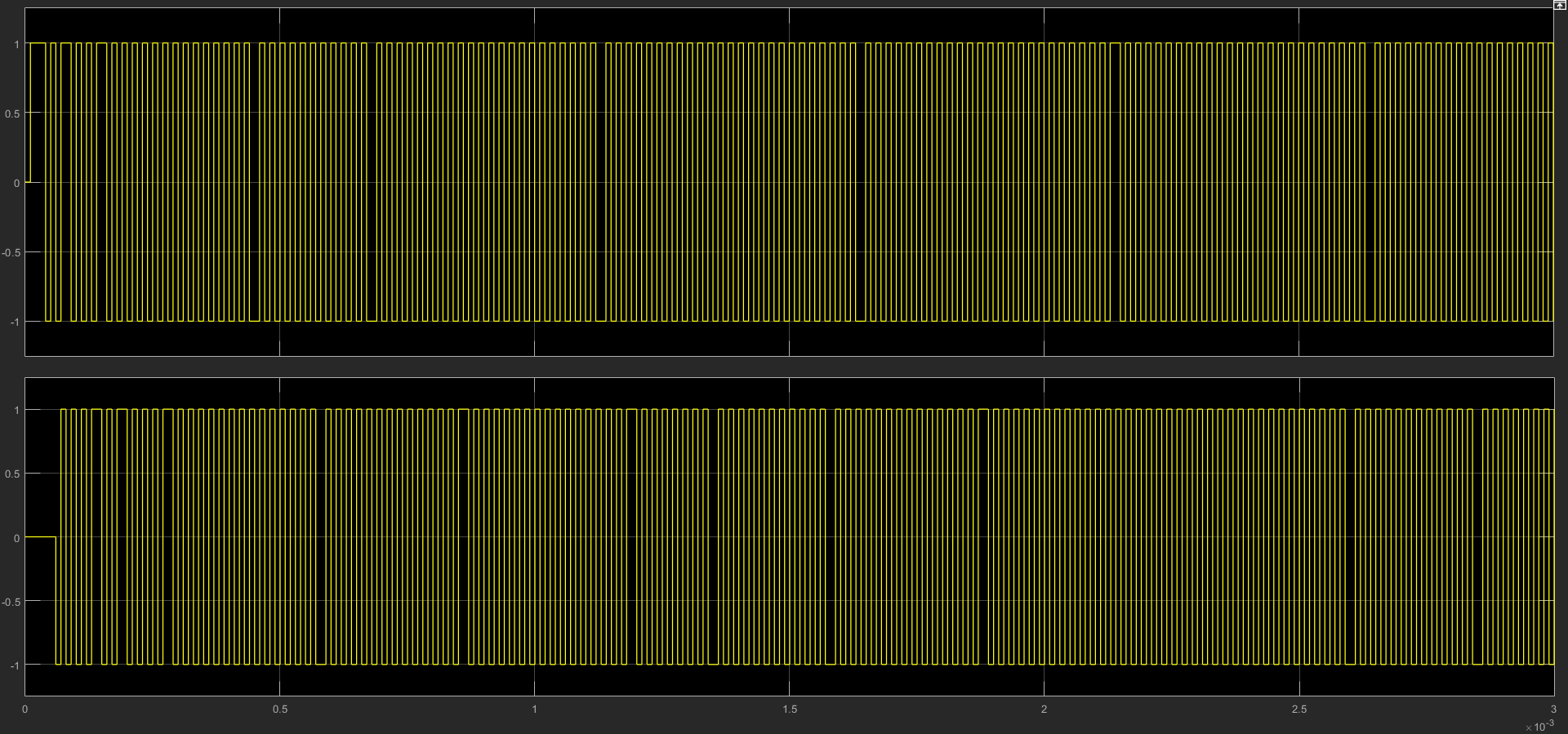The width and height of the screenshot is (1568, 734).
Task: Select the x-axis tick label 1.5
Action: tap(790, 710)
